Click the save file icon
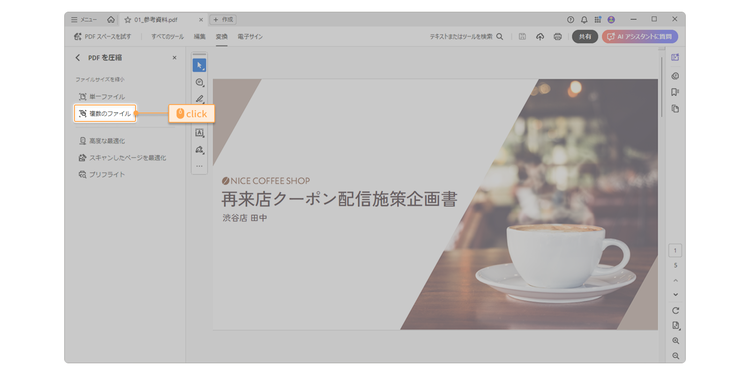Image resolution: width=750 pixels, height=375 pixels. pos(522,36)
